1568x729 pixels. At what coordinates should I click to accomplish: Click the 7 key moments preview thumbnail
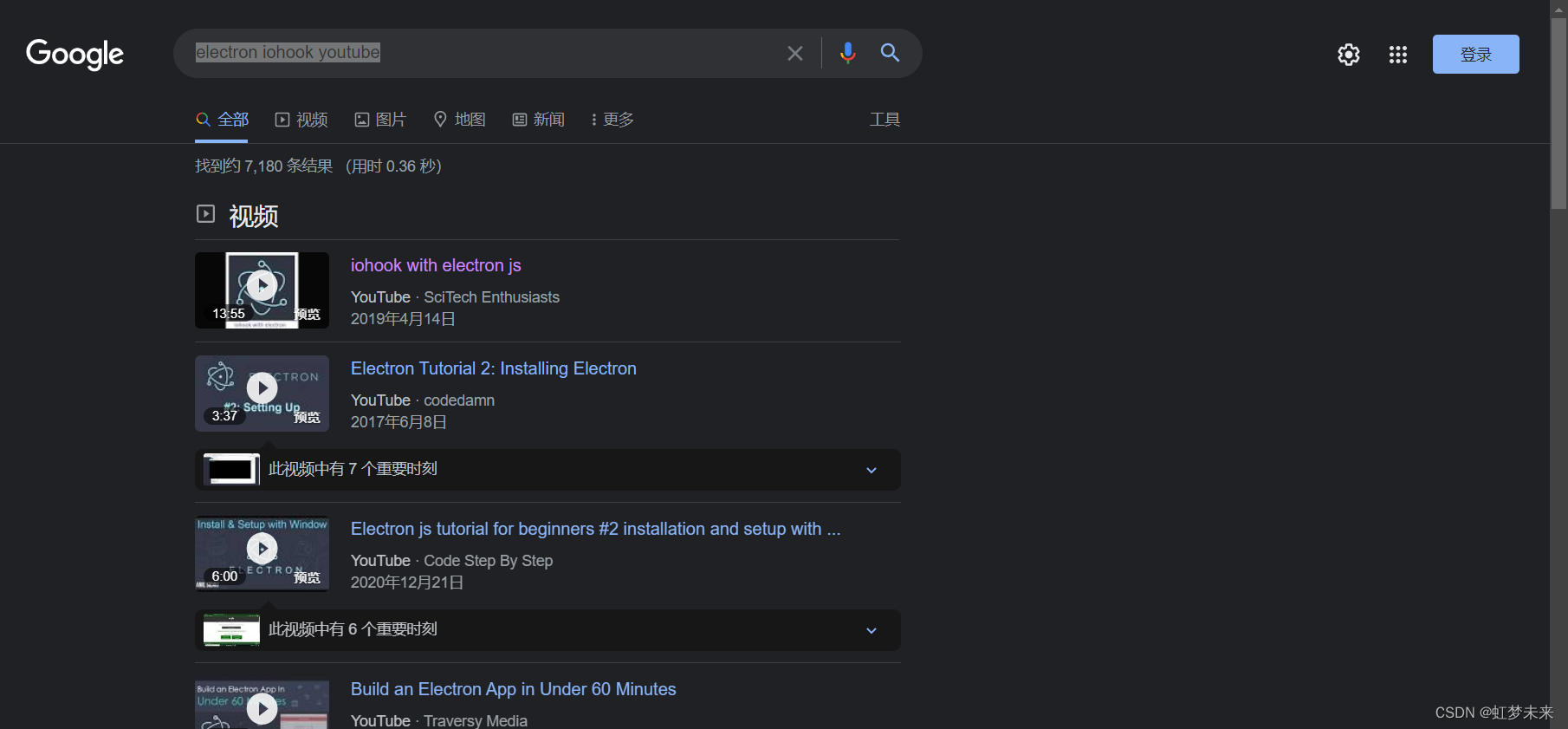click(x=231, y=469)
